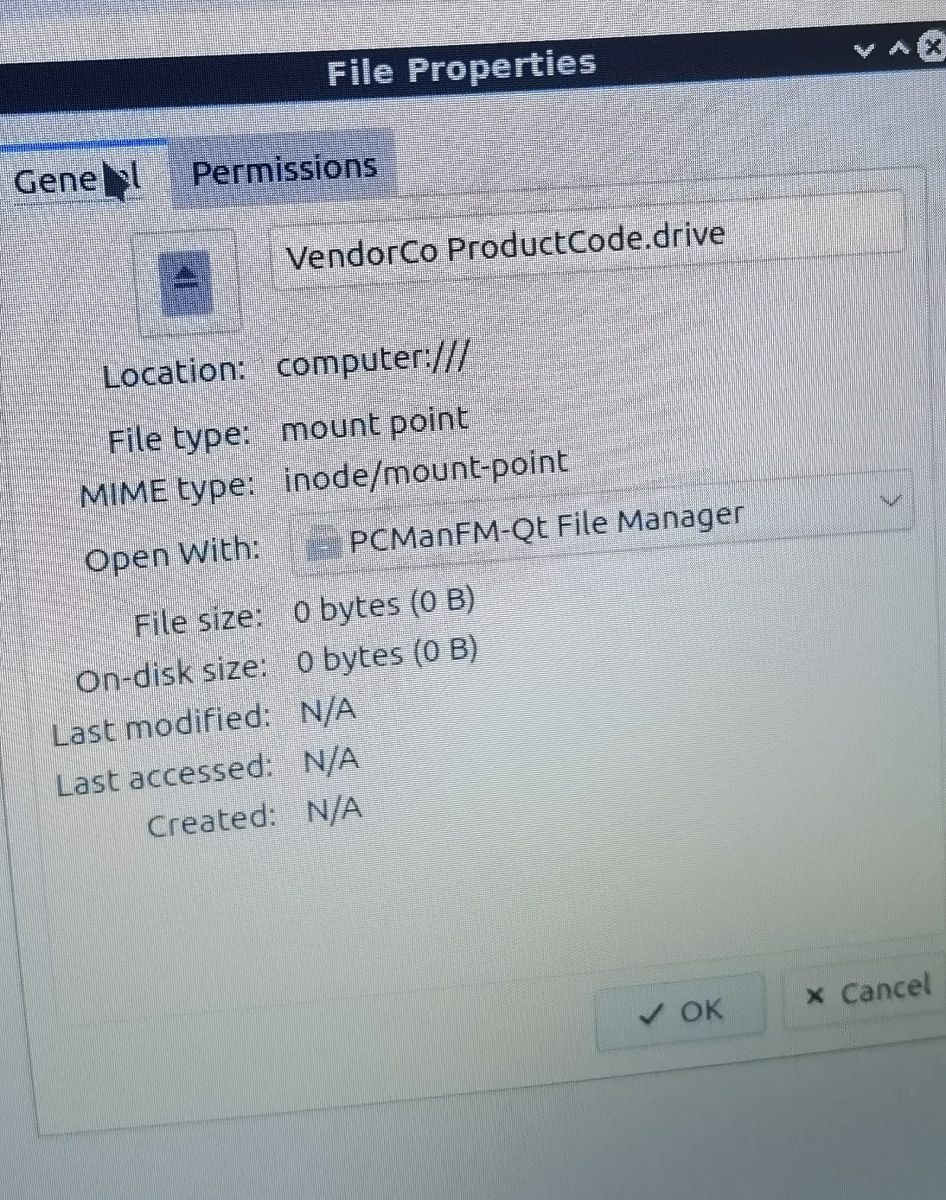Click the mount point file type value
This screenshot has width=946, height=1200.
pos(374,424)
